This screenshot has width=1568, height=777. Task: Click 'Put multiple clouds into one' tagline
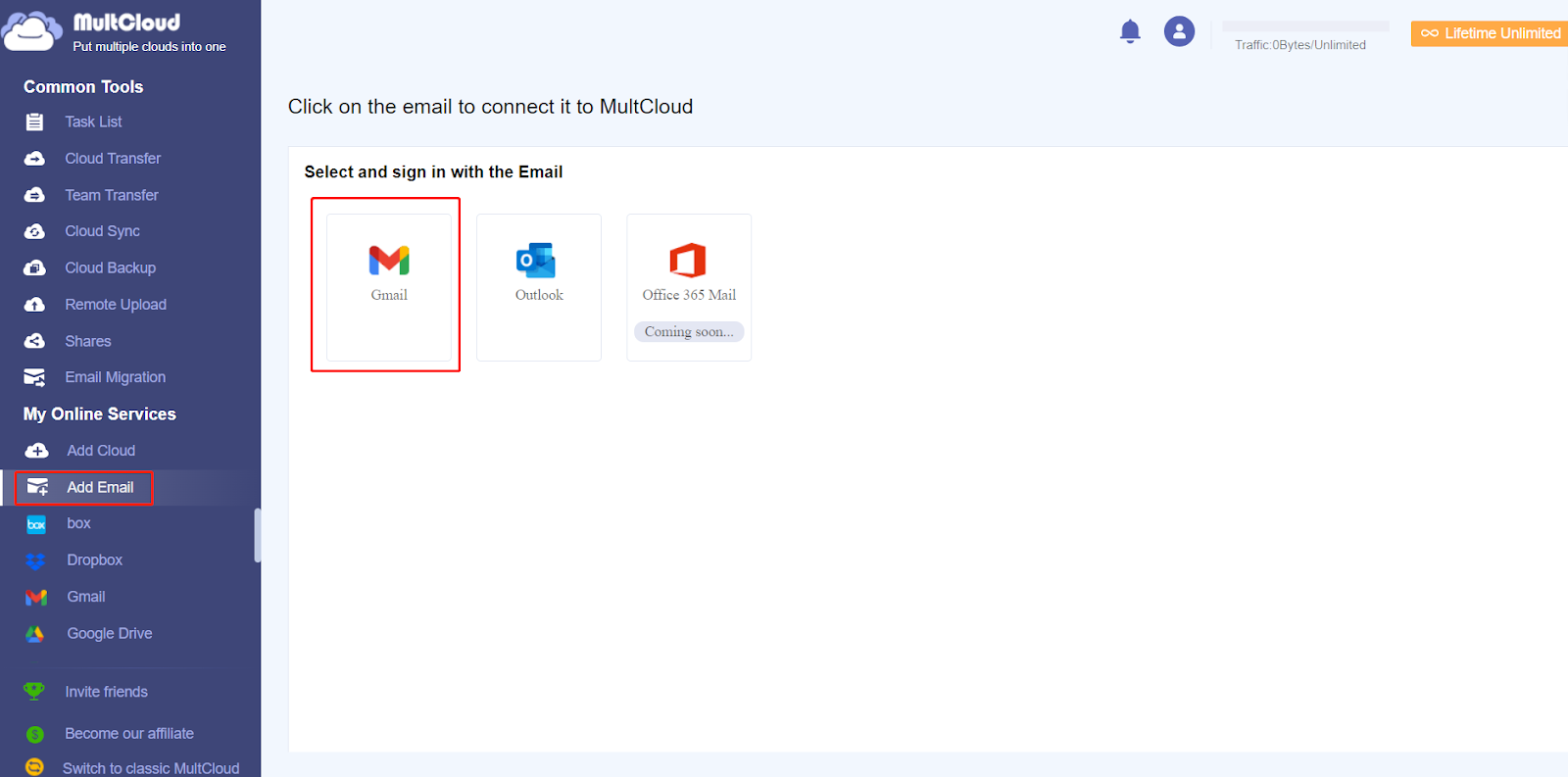pos(149,46)
